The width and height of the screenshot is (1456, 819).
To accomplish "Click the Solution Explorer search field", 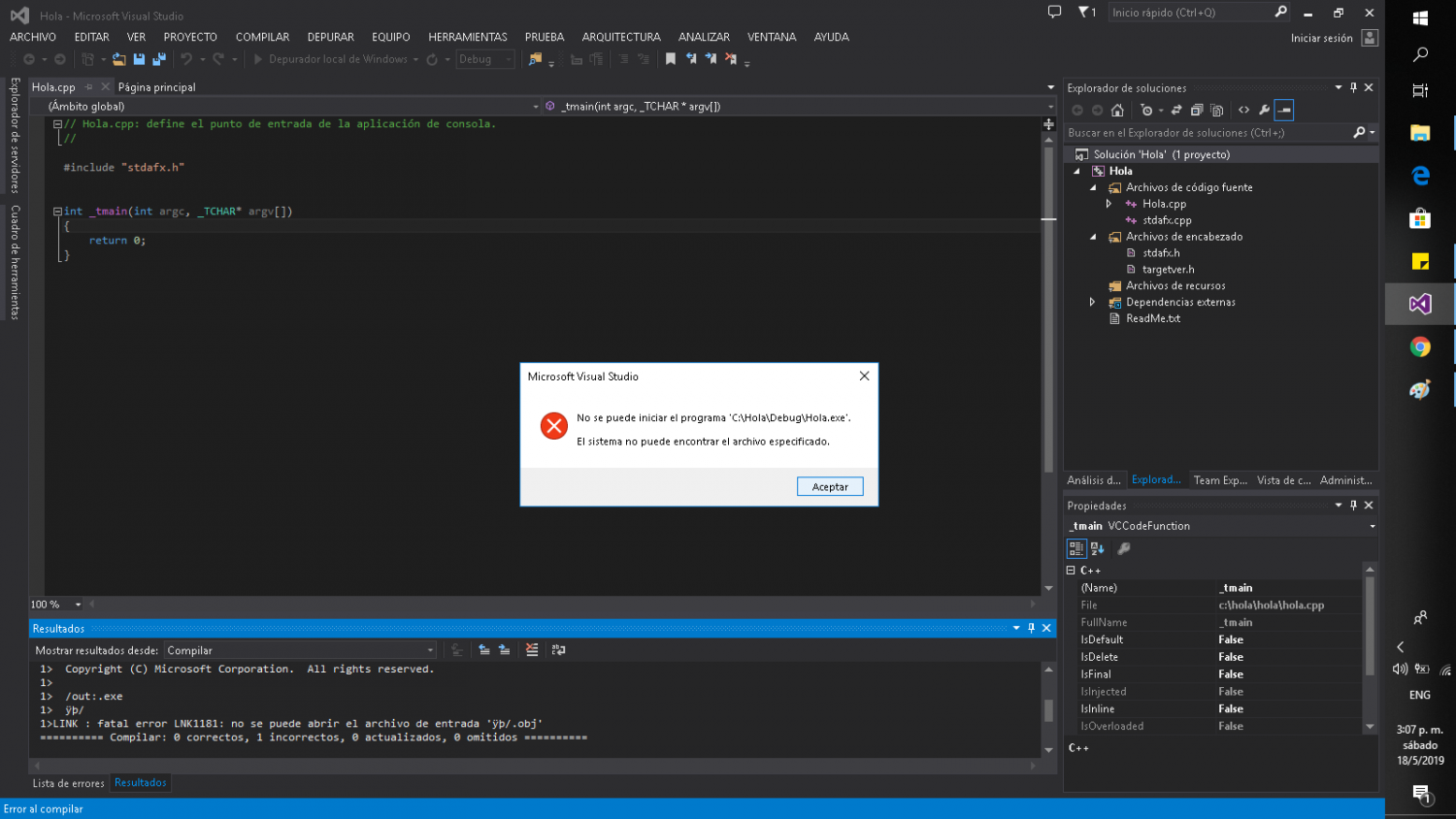I will pyautogui.click(x=1208, y=133).
